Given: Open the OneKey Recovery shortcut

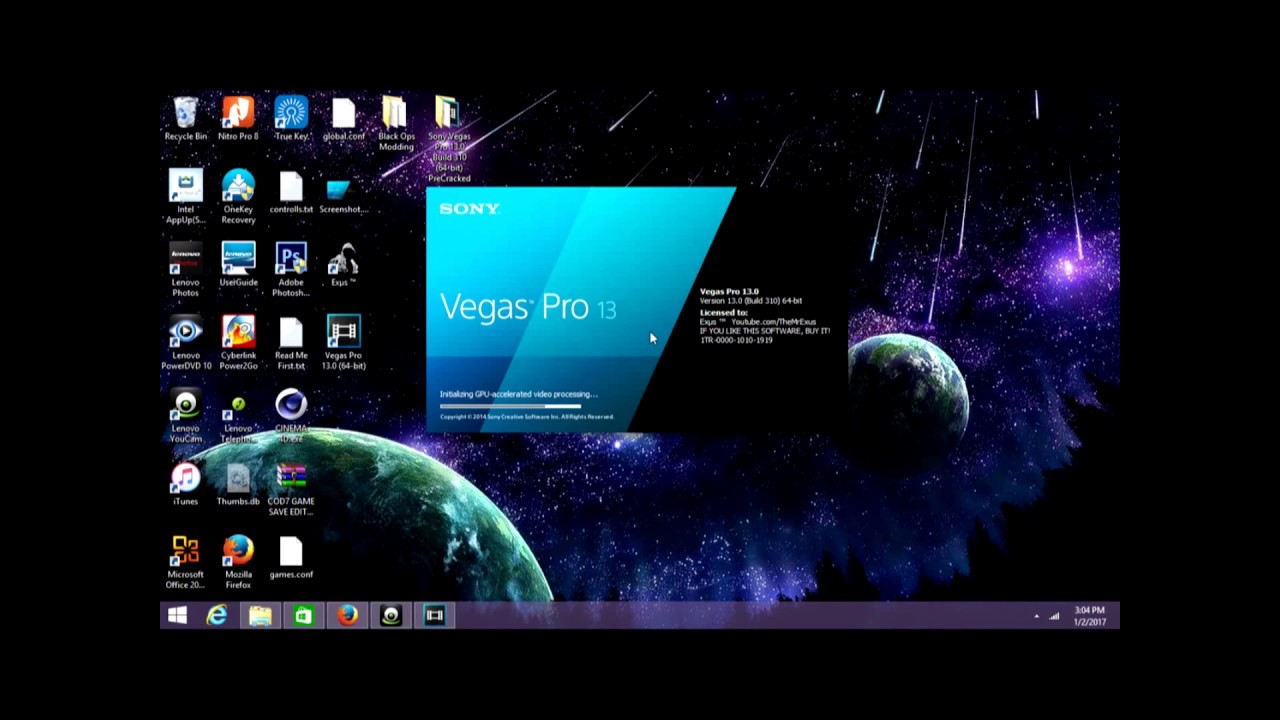Looking at the screenshot, I should (238, 196).
